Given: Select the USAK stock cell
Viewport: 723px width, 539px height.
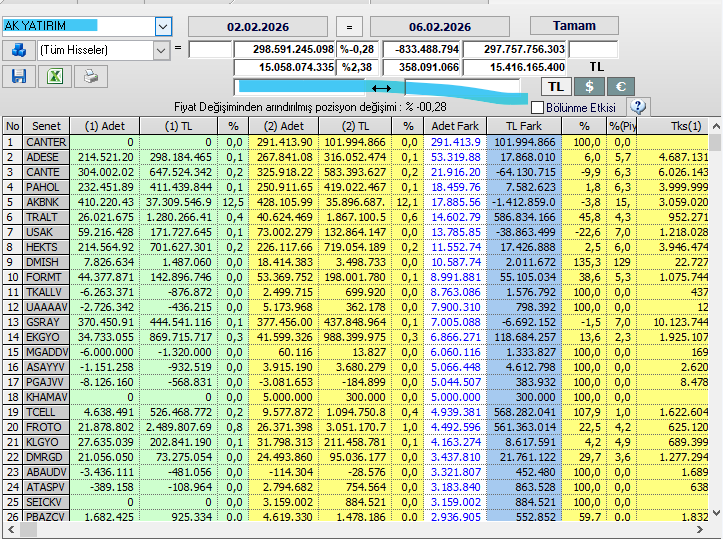Looking at the screenshot, I should click(46, 232).
